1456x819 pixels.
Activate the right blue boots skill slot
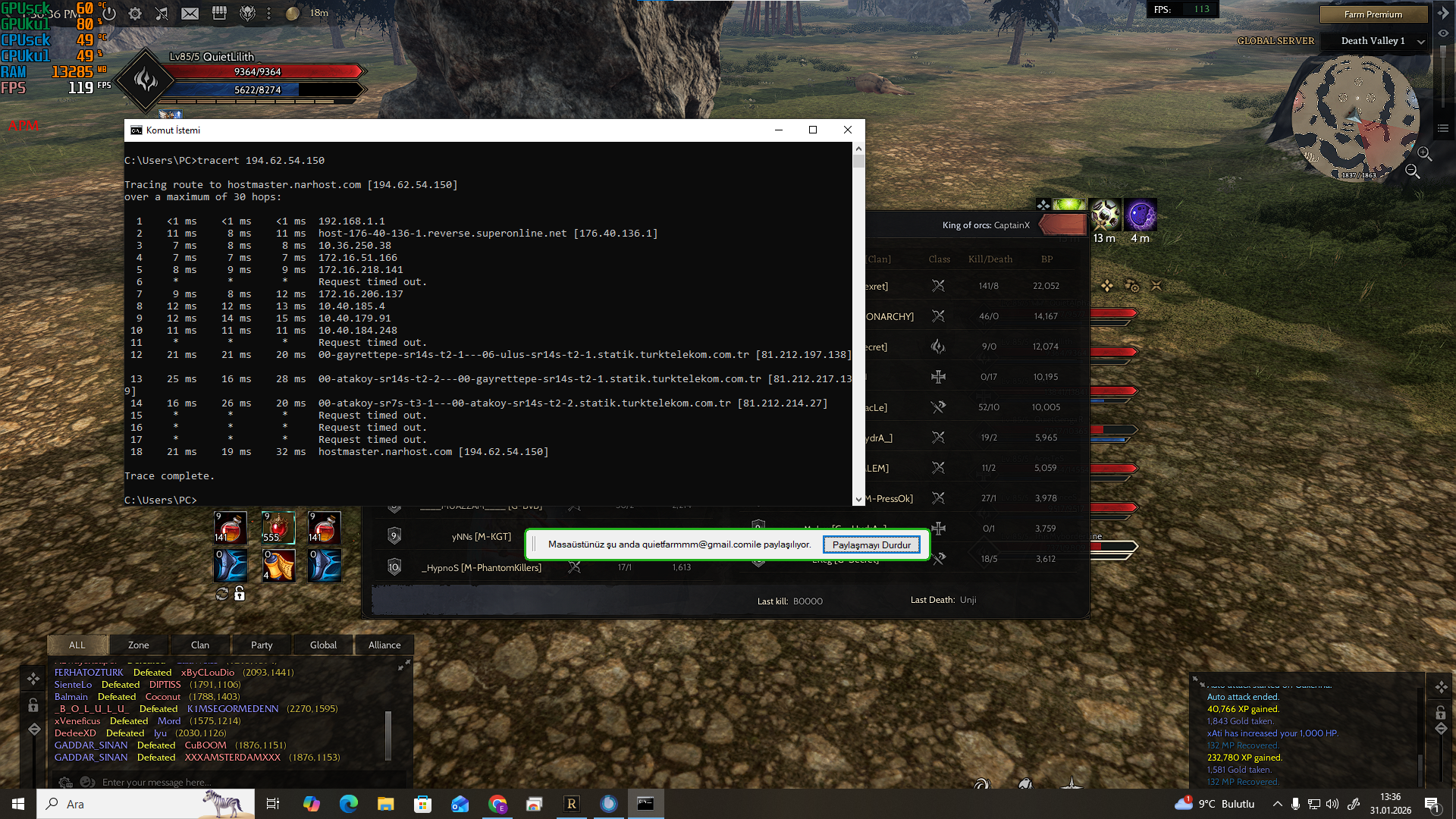click(324, 566)
